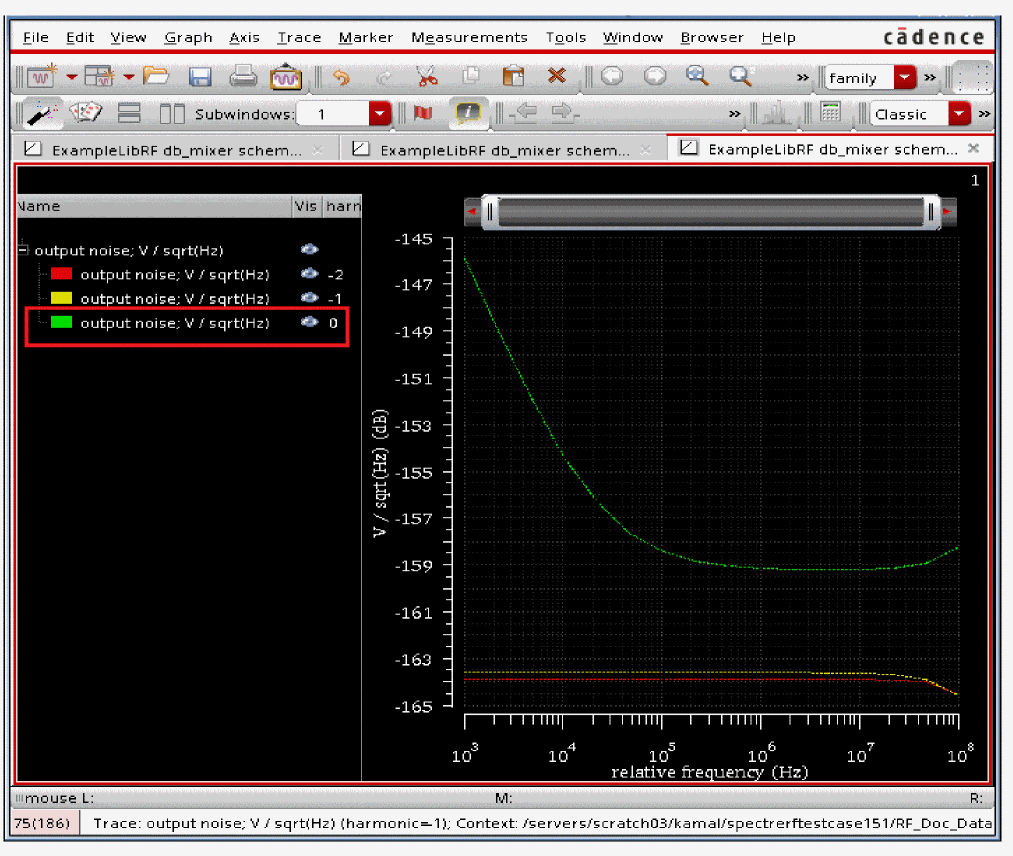
Task: Click the Save floppy disk icon
Action: (200, 76)
